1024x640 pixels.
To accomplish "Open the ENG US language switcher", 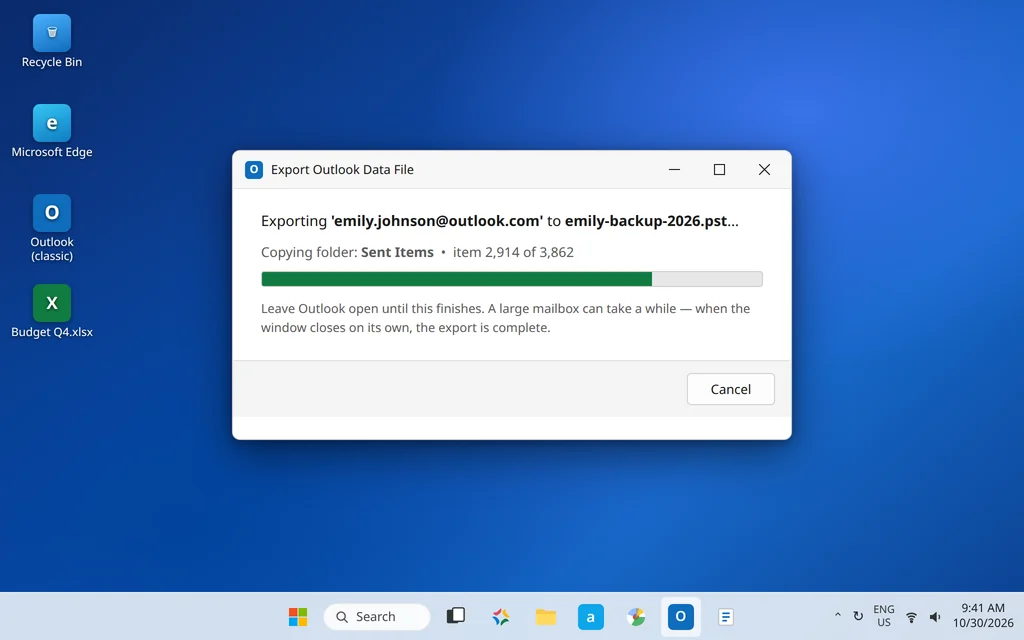I will (884, 616).
